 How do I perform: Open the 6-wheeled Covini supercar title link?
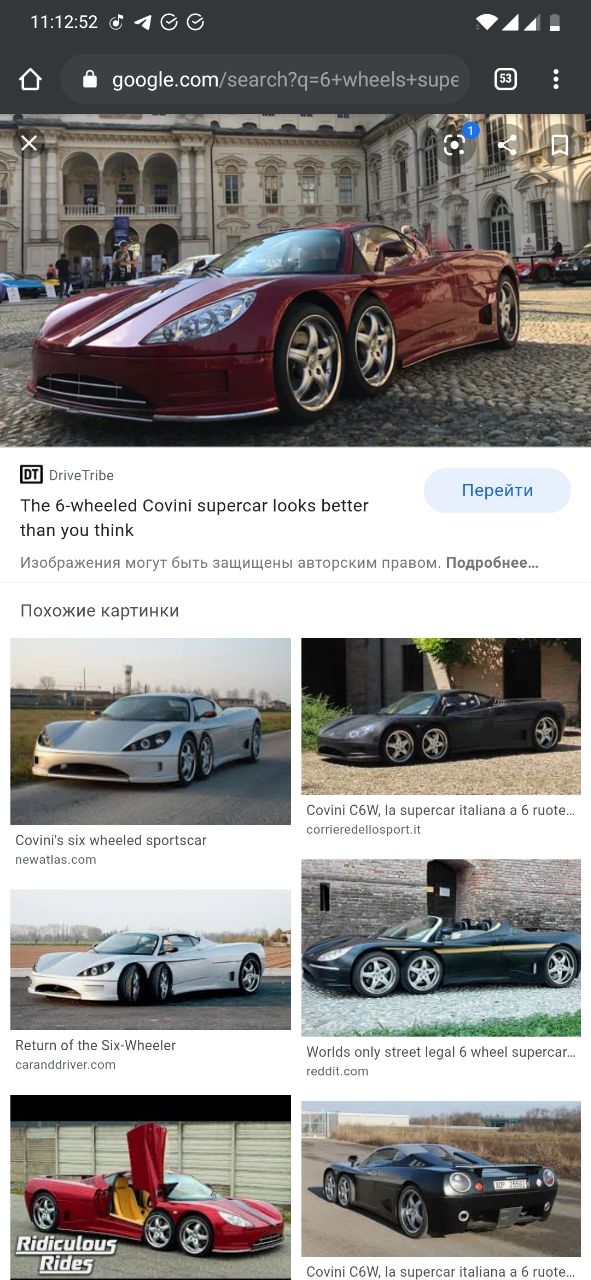click(x=194, y=518)
